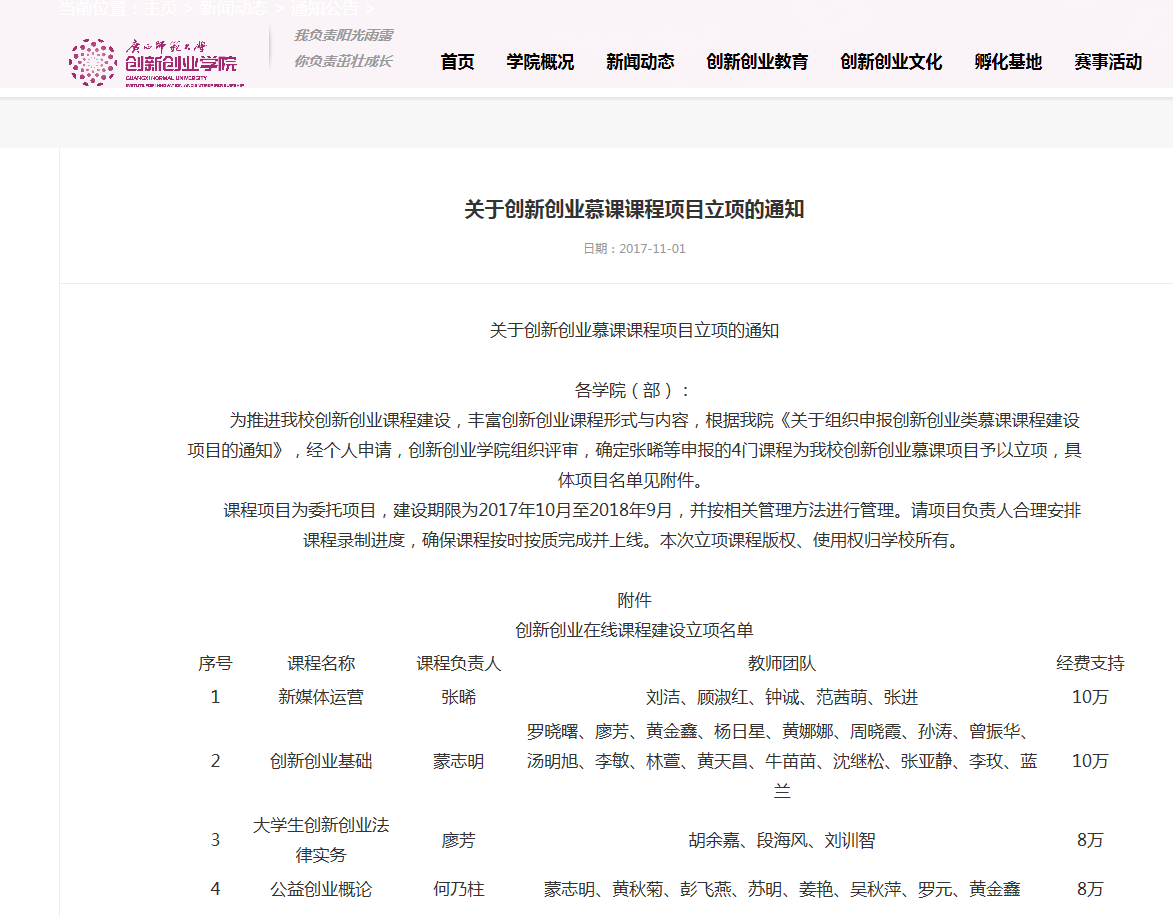Go to 学院概况 in the navigation
The height and width of the screenshot is (917, 1173).
(540, 62)
